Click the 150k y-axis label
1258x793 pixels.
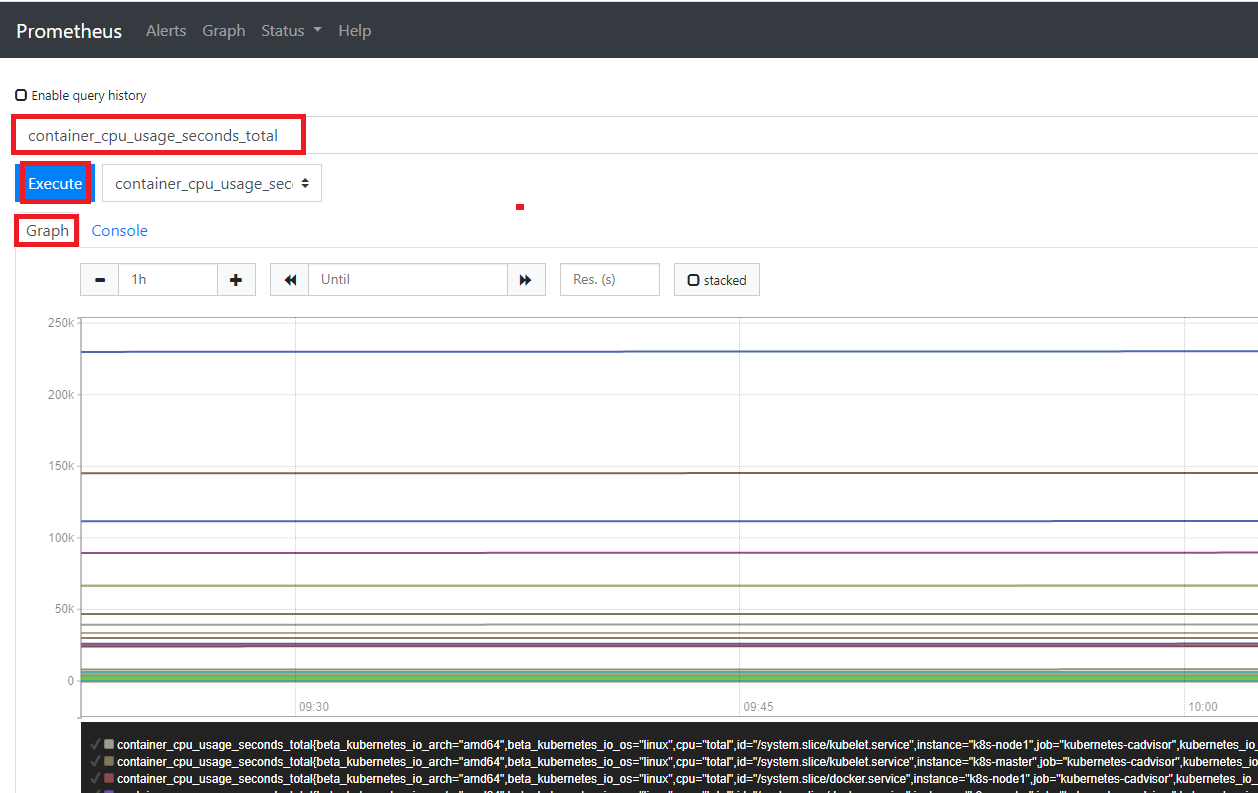coord(61,466)
